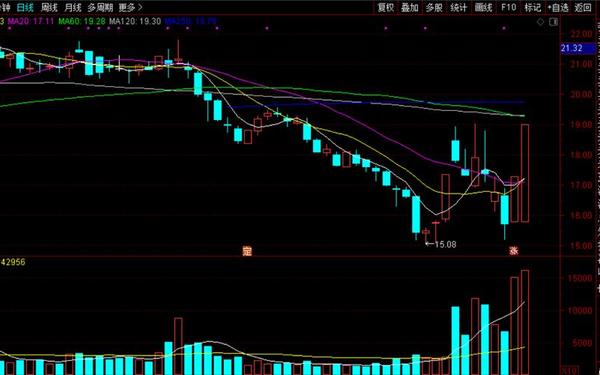Open the F10 company info page
600x375 pixels.
509,7
